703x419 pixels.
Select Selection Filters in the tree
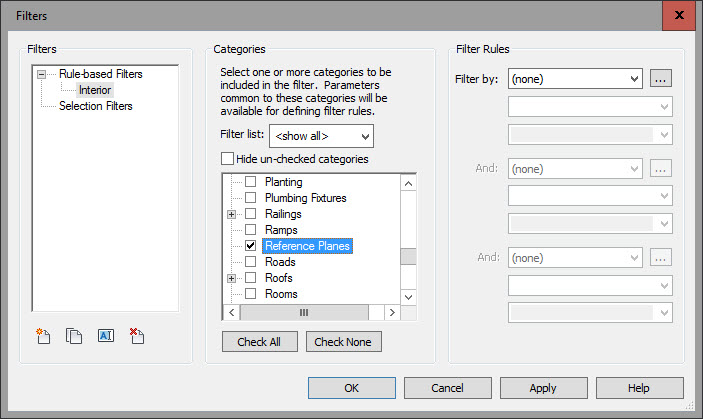(95, 106)
